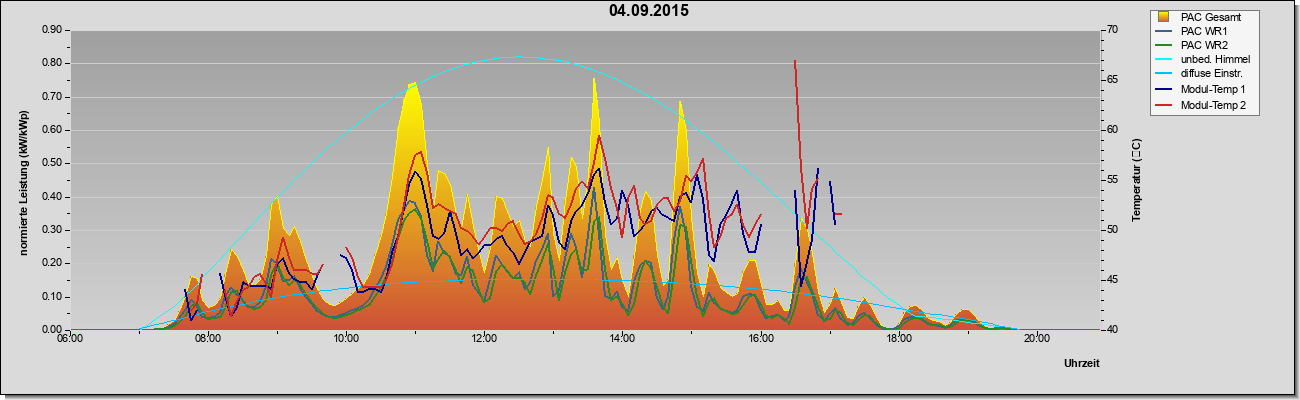Click the PAC Gesamt legend color swatch
The image size is (1300, 400).
coord(1163,16)
